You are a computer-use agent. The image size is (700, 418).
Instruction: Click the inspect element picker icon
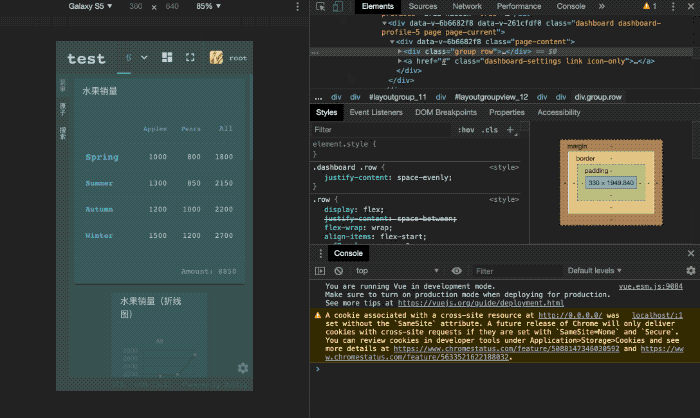coord(319,7)
